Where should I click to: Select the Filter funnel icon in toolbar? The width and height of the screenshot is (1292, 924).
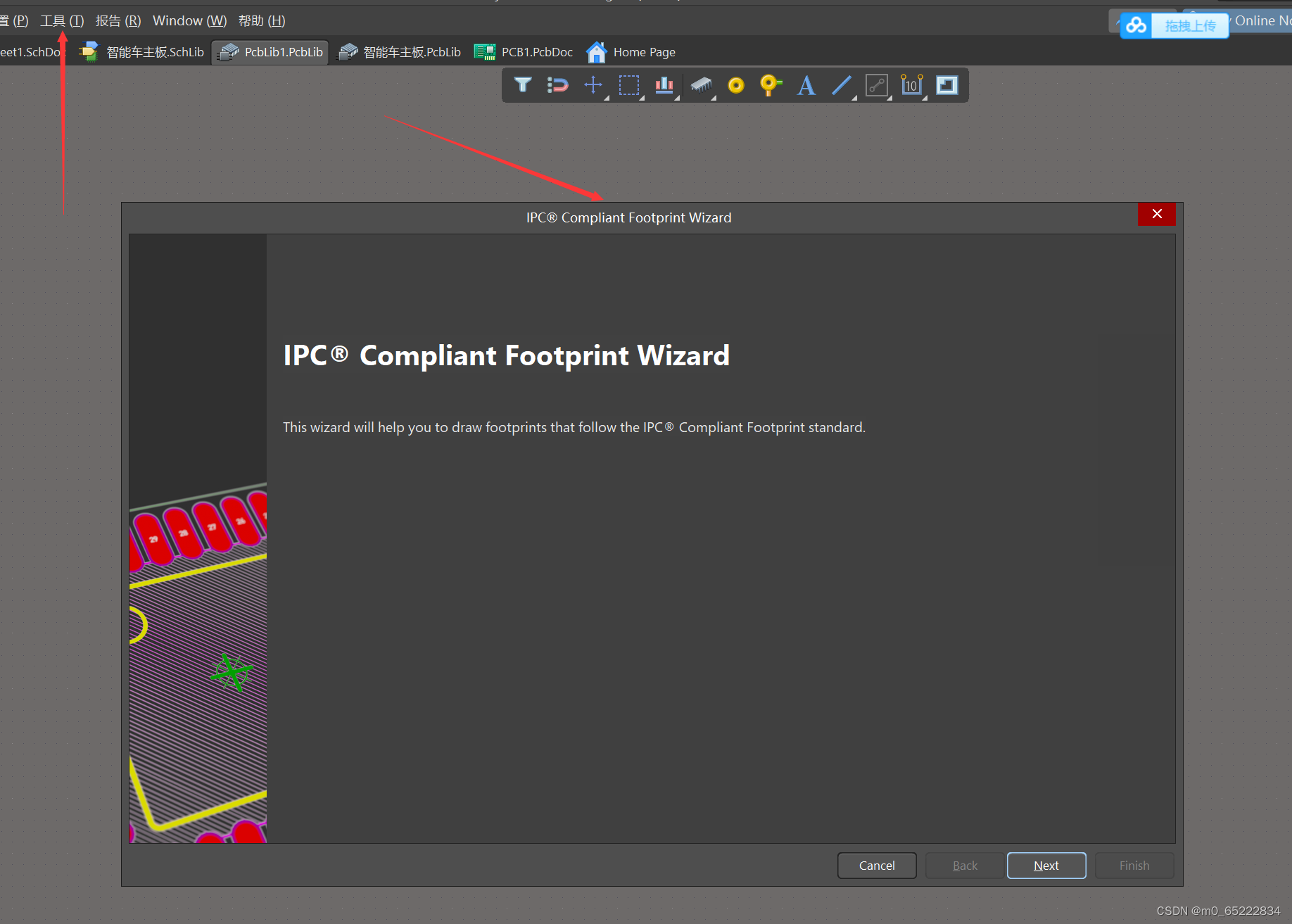(x=522, y=85)
